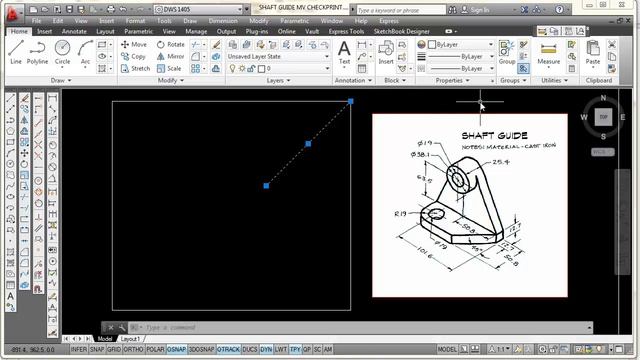Switch to the Express Tools ribbon tab
640x360 pixels.
click(x=346, y=31)
